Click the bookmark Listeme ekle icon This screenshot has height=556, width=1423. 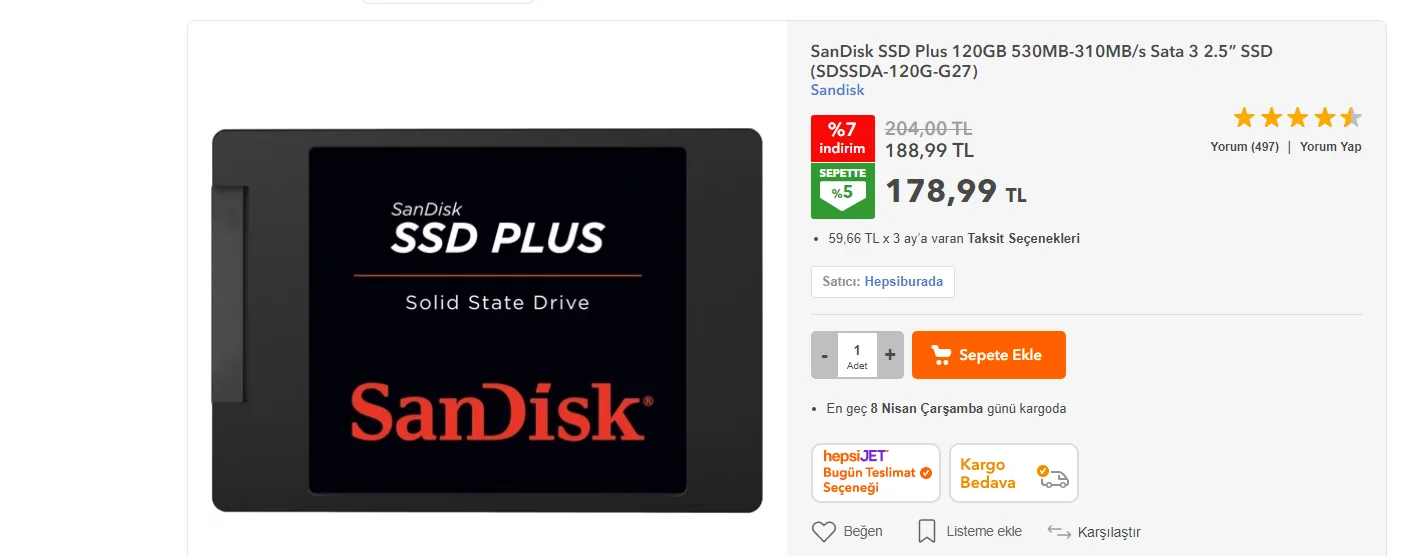coord(927,531)
